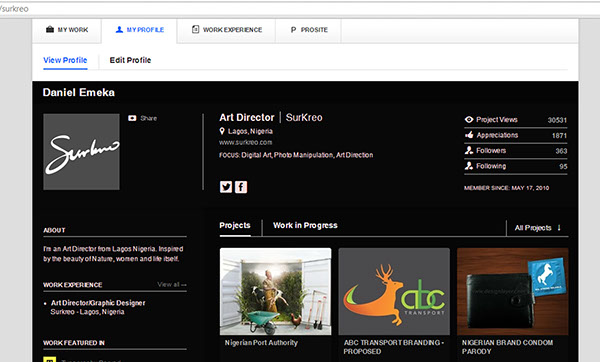600x362 pixels.
Task: Click the 30531 project views count
Action: point(557,120)
